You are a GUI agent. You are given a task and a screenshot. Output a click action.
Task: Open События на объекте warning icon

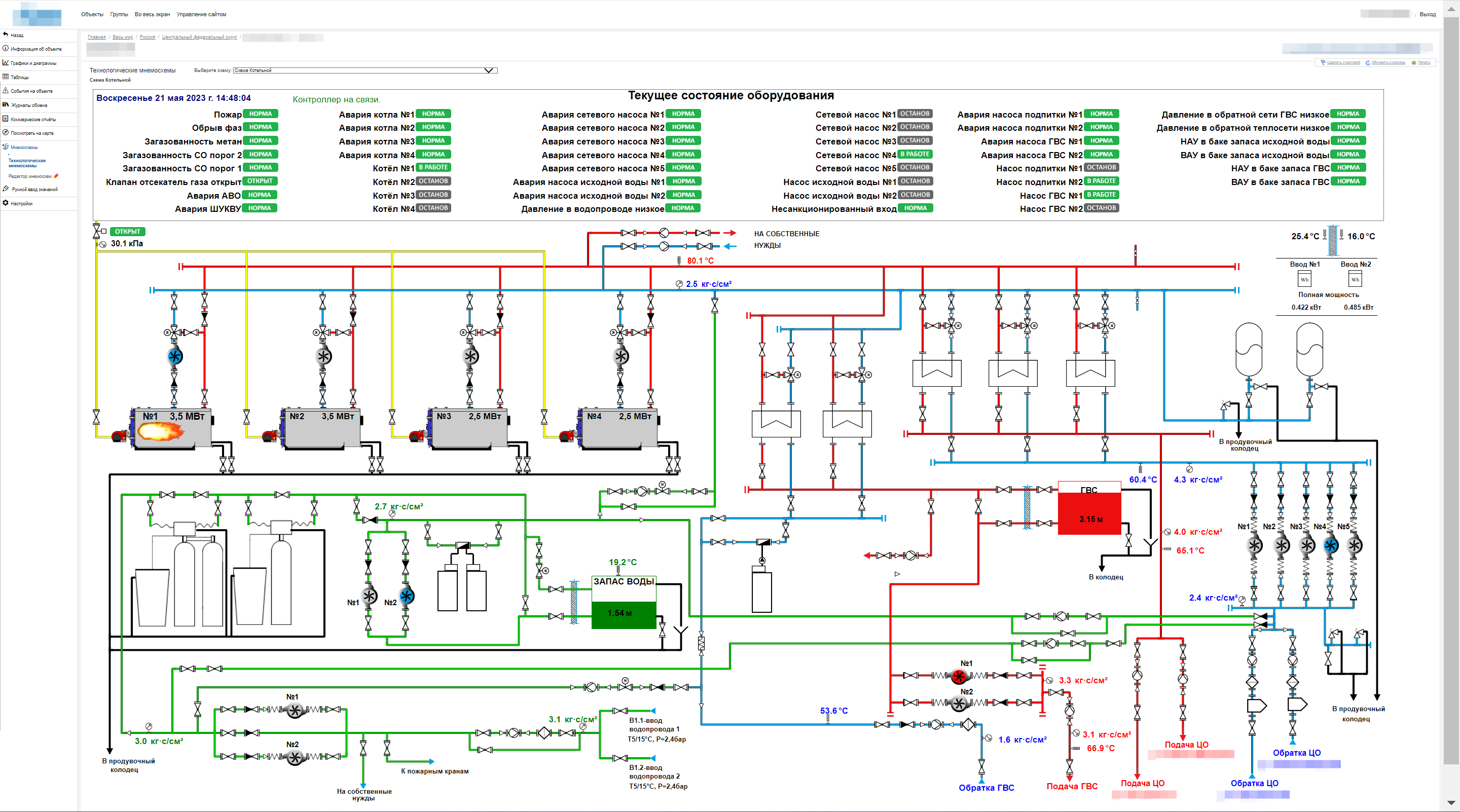(x=6, y=91)
